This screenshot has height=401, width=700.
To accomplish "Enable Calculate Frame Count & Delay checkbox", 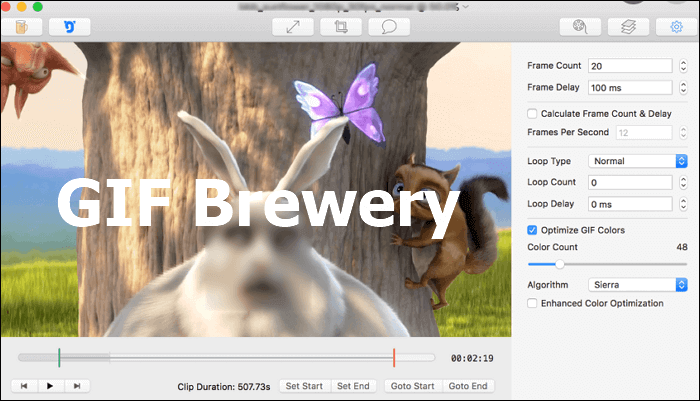I will pyautogui.click(x=532, y=114).
